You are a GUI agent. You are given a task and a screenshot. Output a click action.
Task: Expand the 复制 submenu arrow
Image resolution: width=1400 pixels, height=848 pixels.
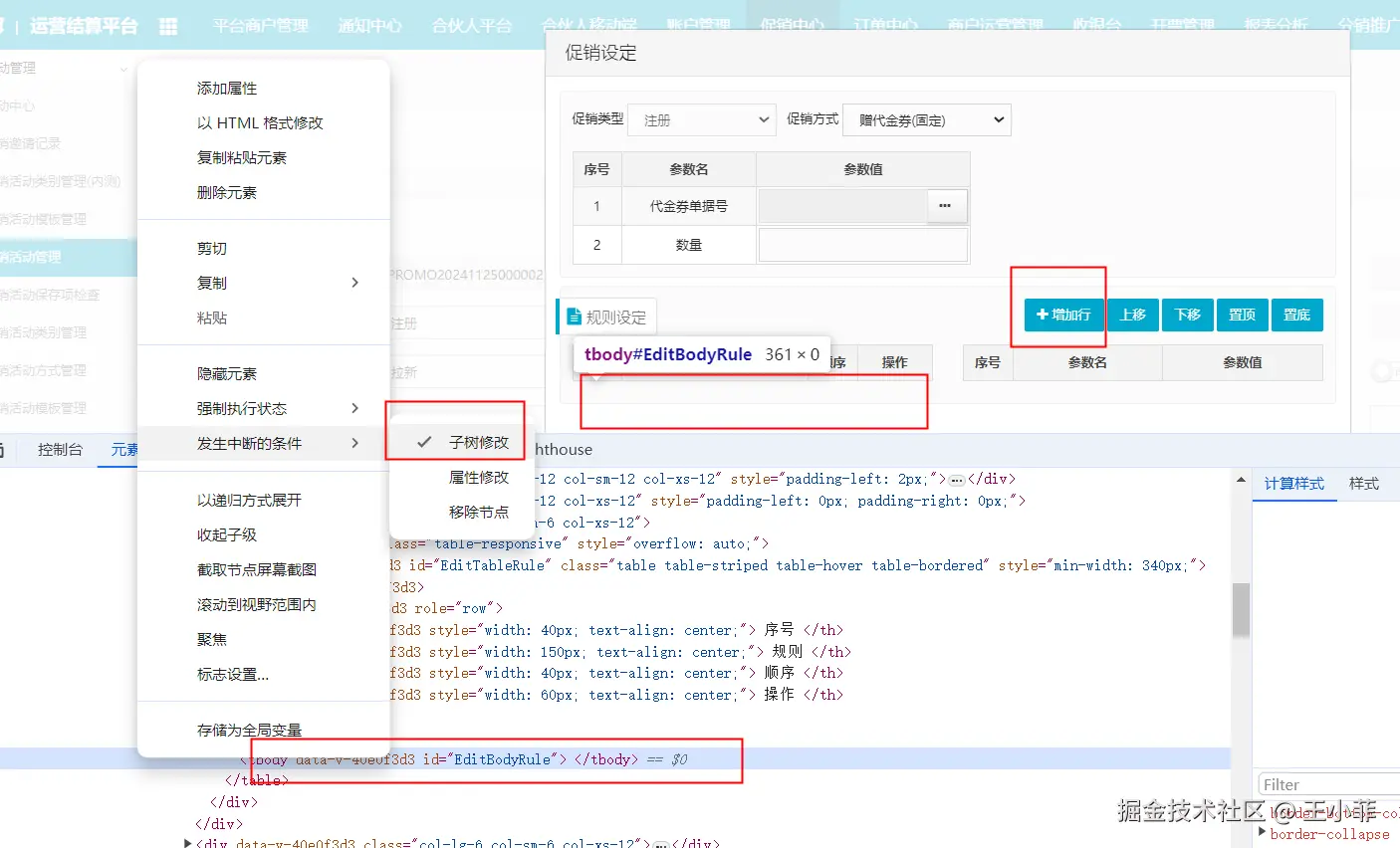pos(355,283)
